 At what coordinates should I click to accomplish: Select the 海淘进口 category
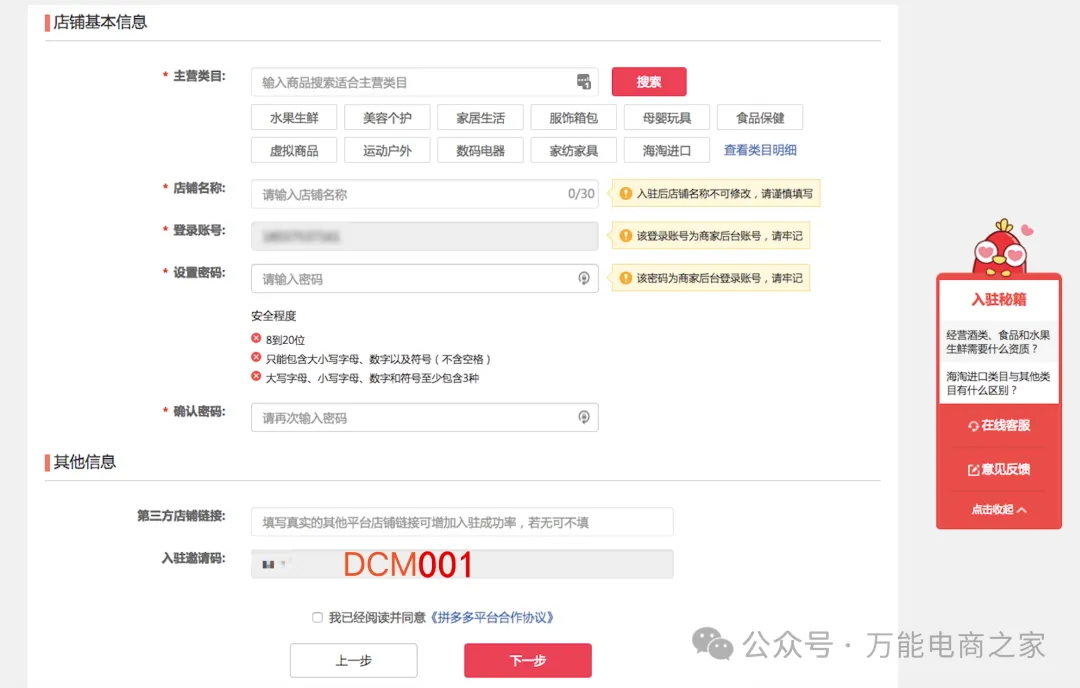coord(667,151)
